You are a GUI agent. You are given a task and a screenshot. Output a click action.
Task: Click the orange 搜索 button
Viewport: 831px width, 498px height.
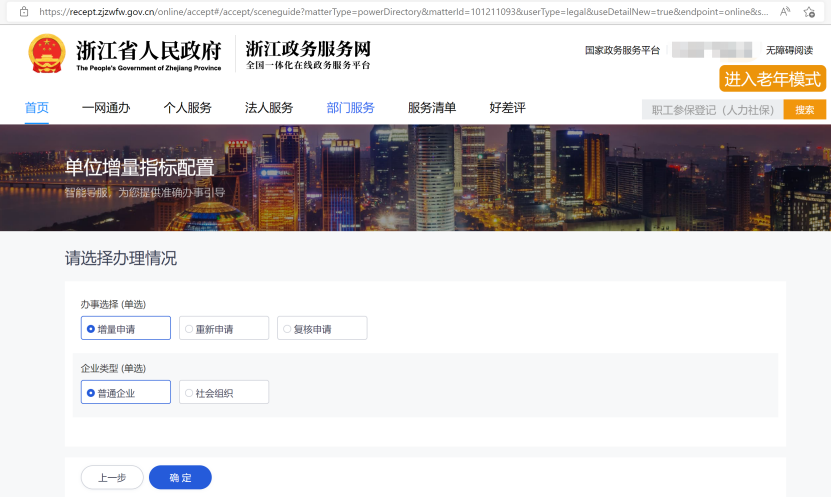(x=804, y=110)
